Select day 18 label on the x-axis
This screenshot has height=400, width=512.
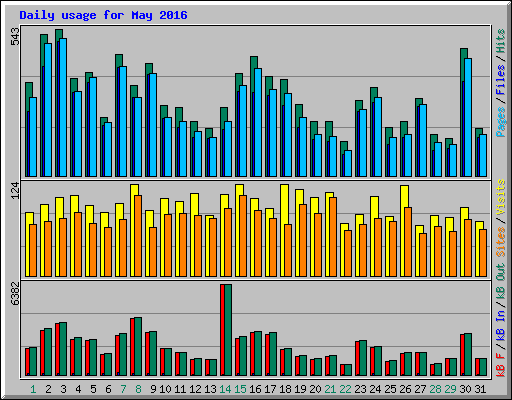coord(285,389)
